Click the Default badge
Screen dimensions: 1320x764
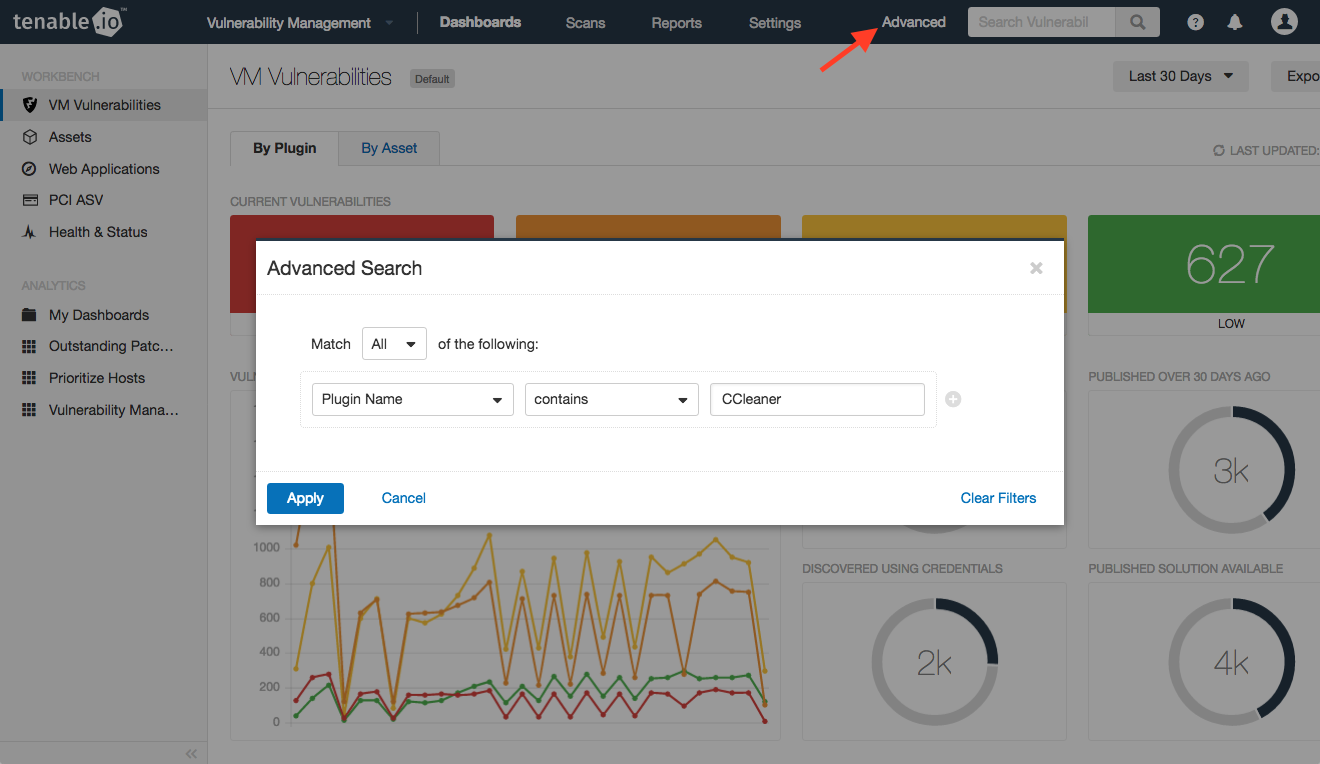432,79
